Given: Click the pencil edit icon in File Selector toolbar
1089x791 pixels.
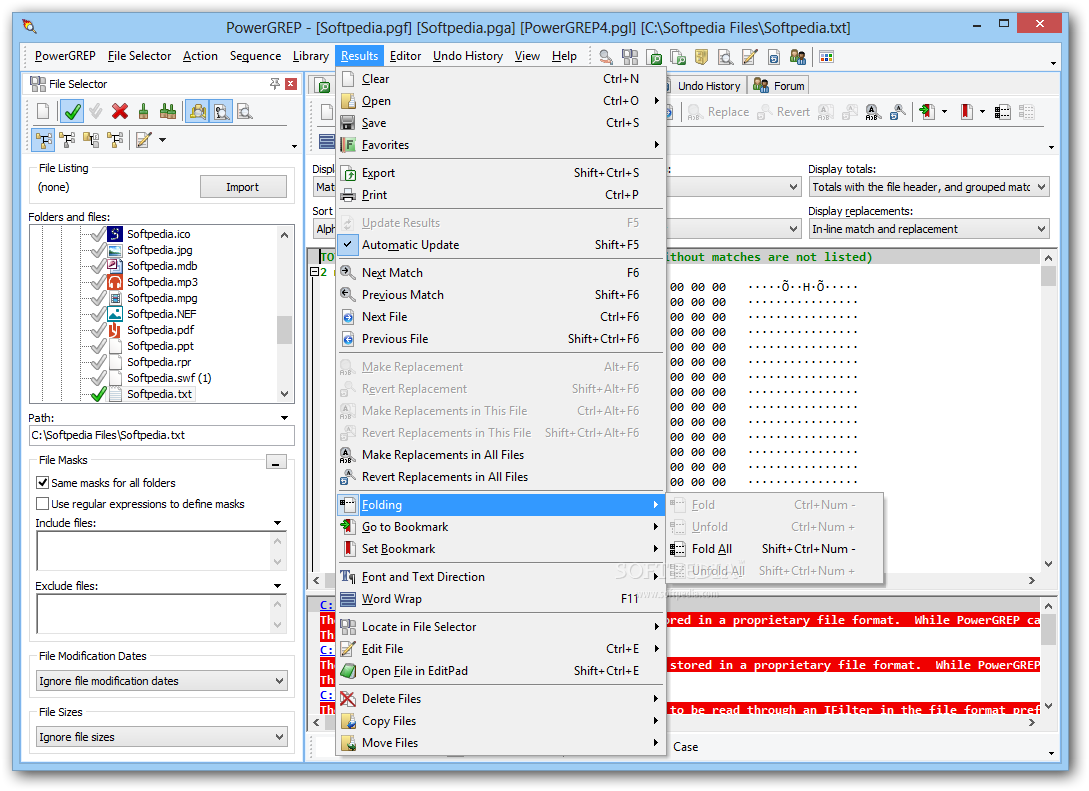Looking at the screenshot, I should coord(143,140).
